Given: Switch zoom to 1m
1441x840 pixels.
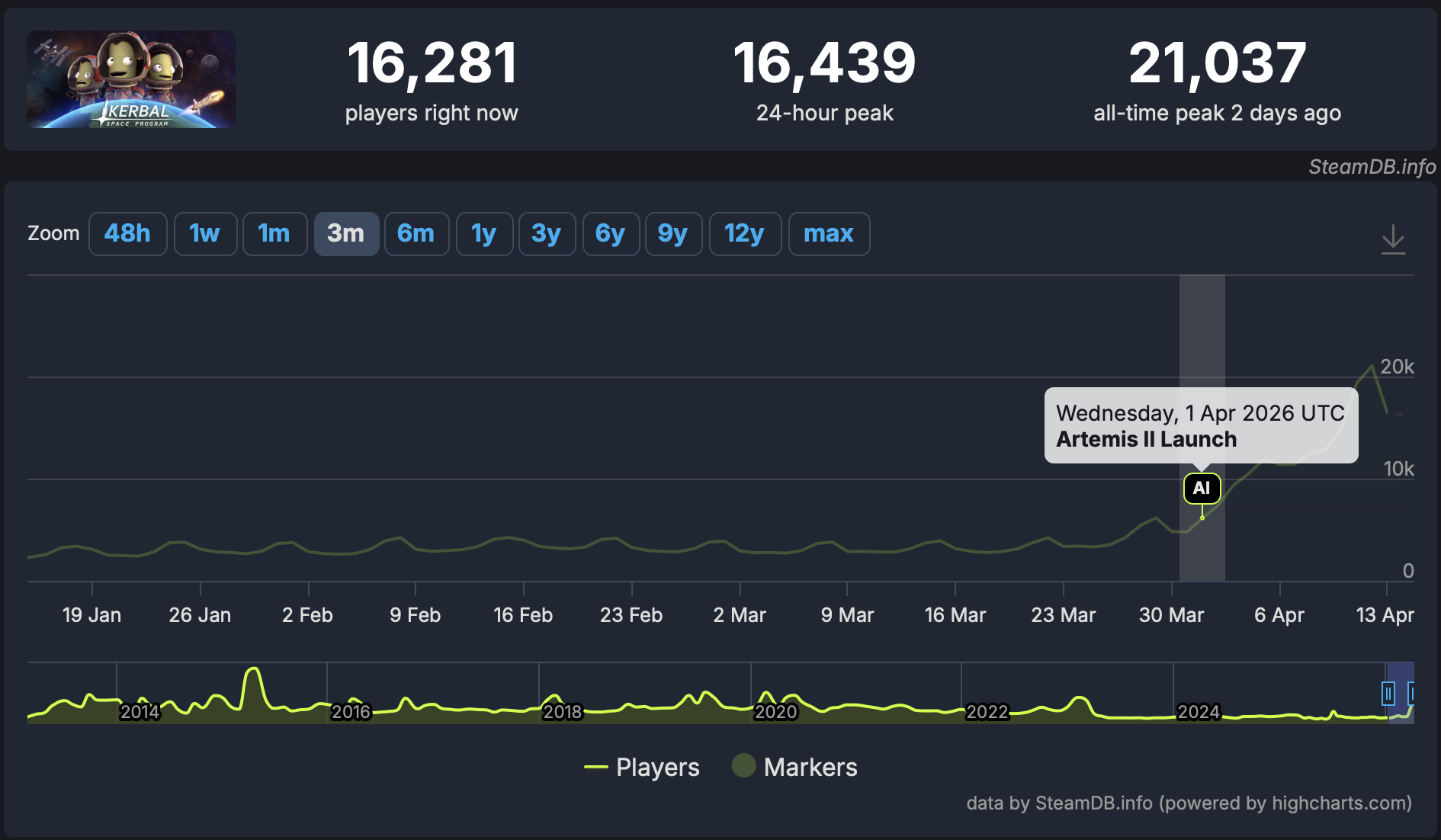Looking at the screenshot, I should pos(274,233).
